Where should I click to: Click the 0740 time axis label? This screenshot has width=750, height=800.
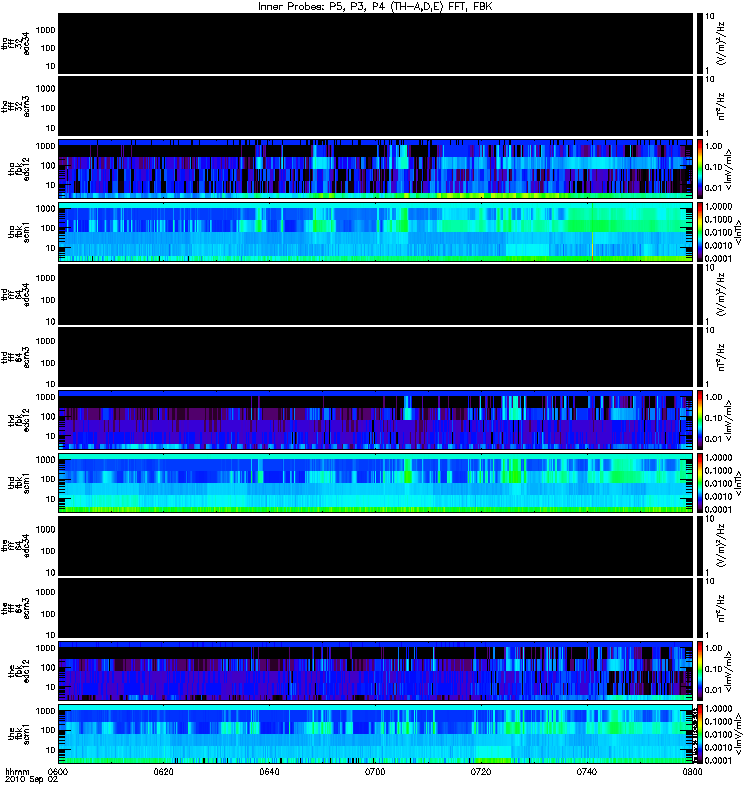coord(587,771)
